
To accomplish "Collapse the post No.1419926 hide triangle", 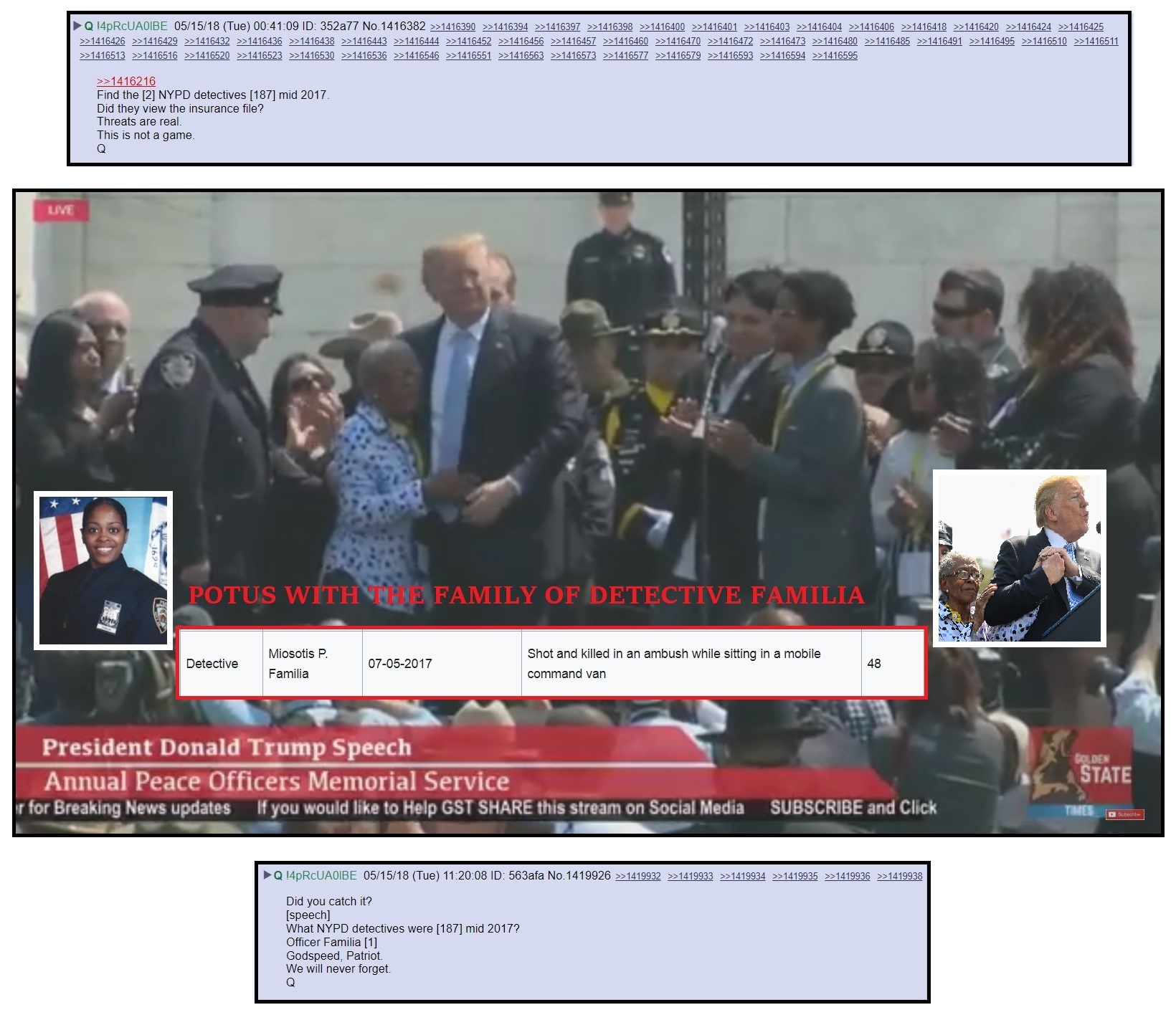I will tap(267, 875).
